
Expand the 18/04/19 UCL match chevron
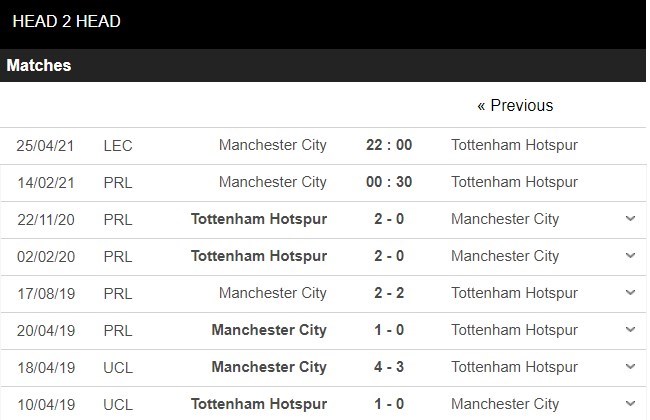point(630,367)
